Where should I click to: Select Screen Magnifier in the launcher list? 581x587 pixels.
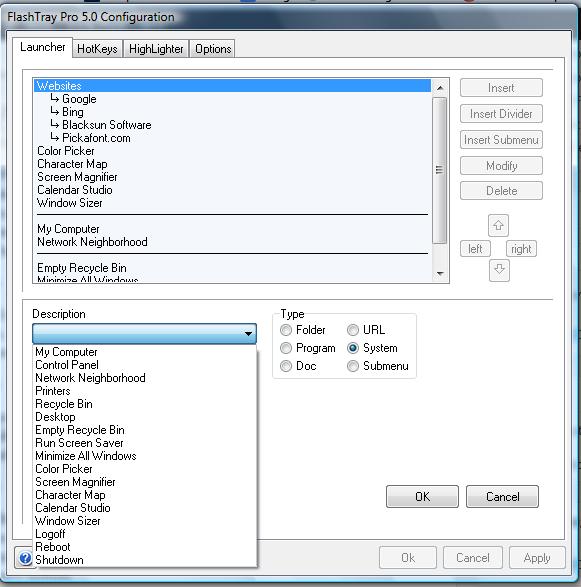point(232,177)
